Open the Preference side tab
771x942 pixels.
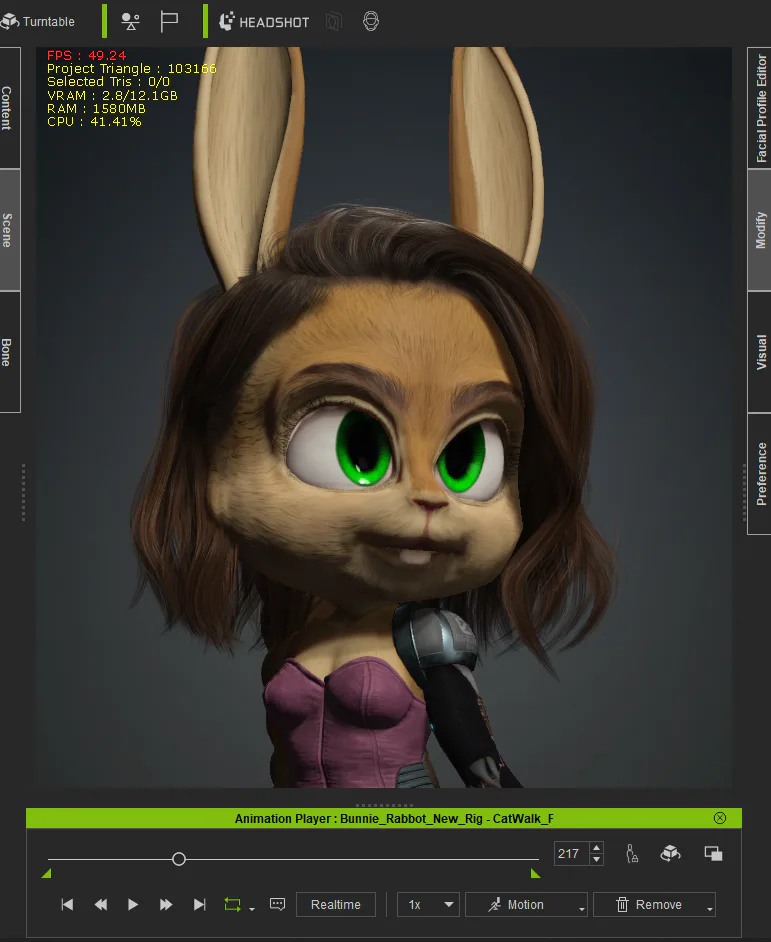760,474
